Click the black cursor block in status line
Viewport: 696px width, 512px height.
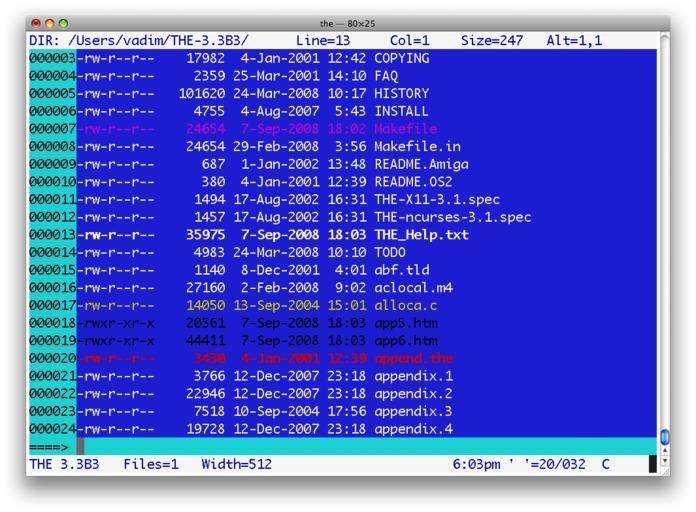(653, 465)
